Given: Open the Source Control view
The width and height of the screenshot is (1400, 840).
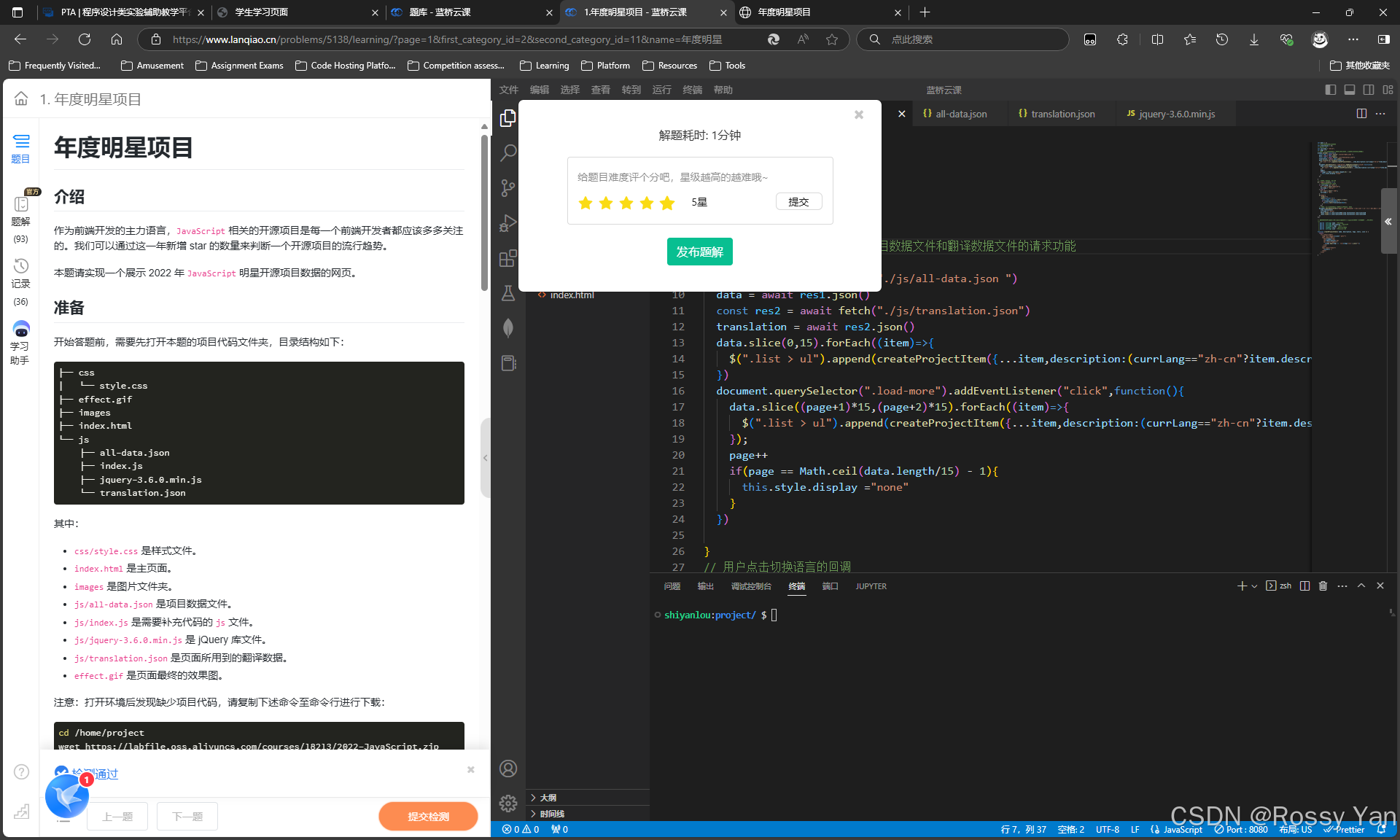Looking at the screenshot, I should pos(508,187).
